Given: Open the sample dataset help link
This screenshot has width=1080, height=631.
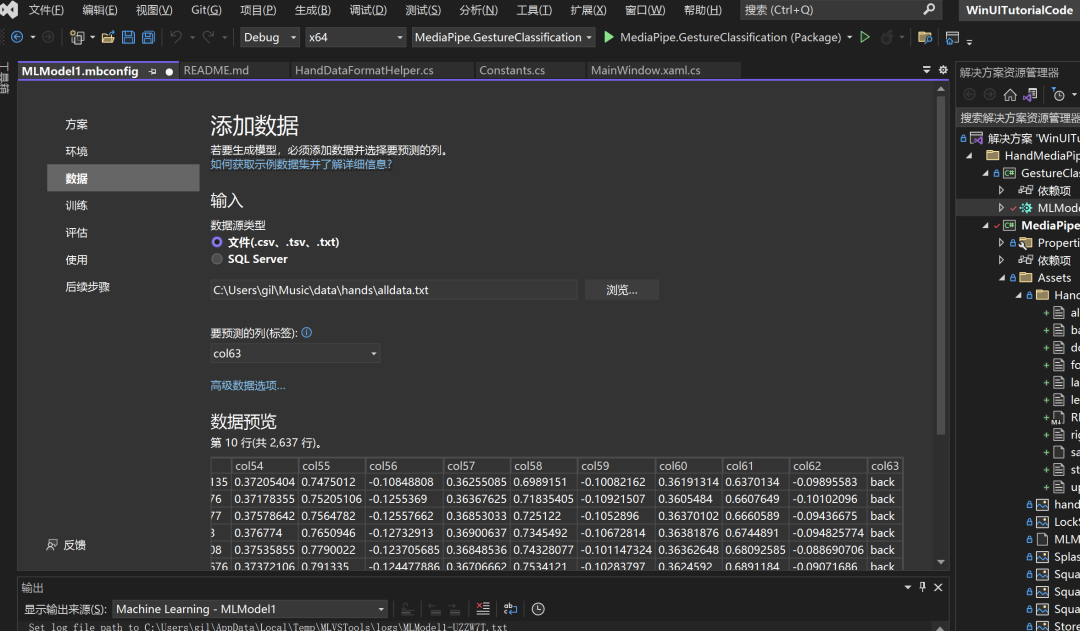Looking at the screenshot, I should (301, 165).
